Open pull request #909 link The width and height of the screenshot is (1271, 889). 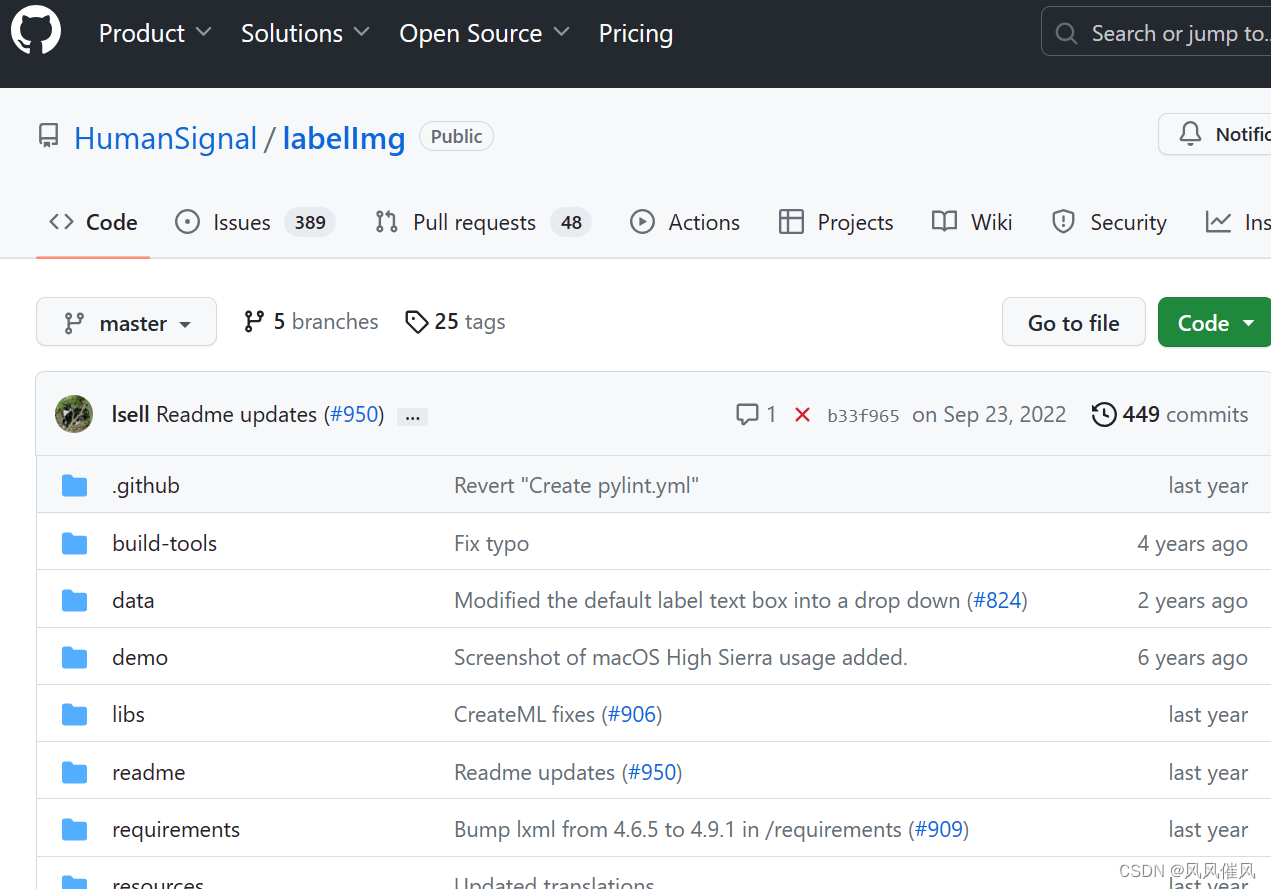939,829
